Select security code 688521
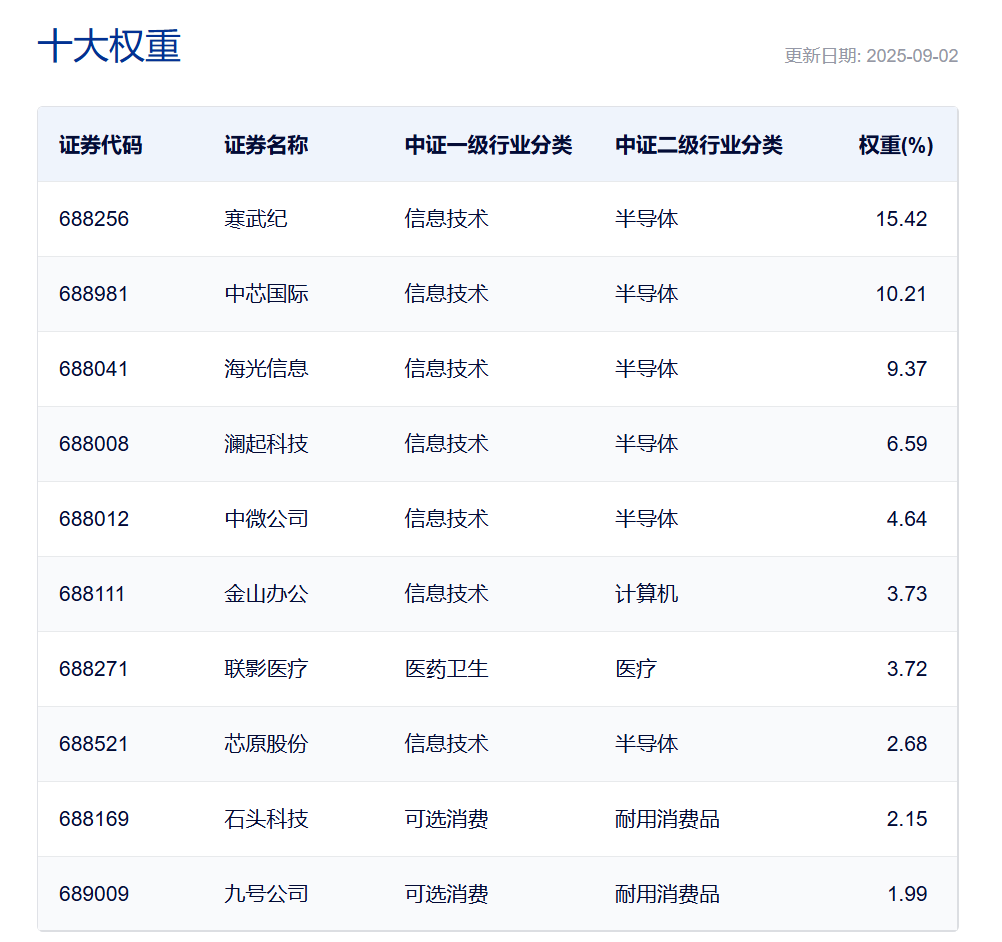 94,744
